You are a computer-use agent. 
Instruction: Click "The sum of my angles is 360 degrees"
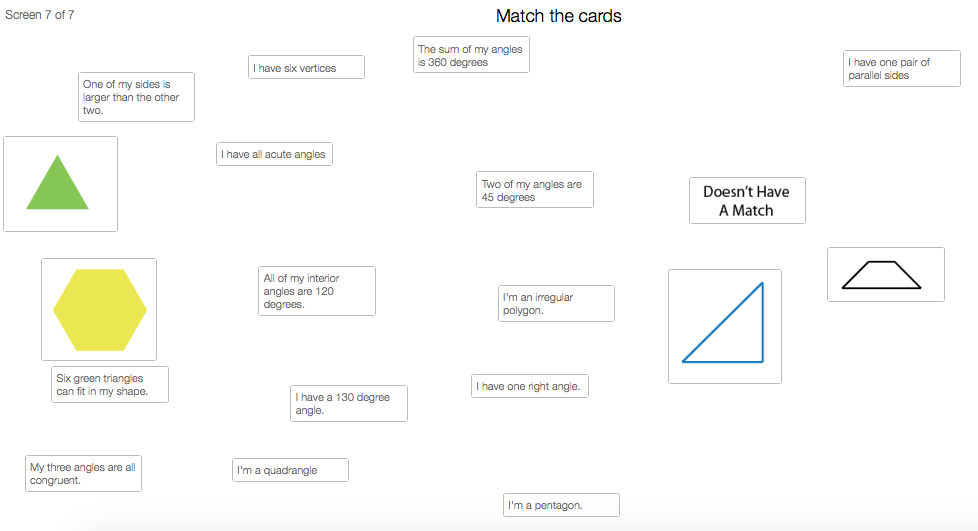(471, 55)
